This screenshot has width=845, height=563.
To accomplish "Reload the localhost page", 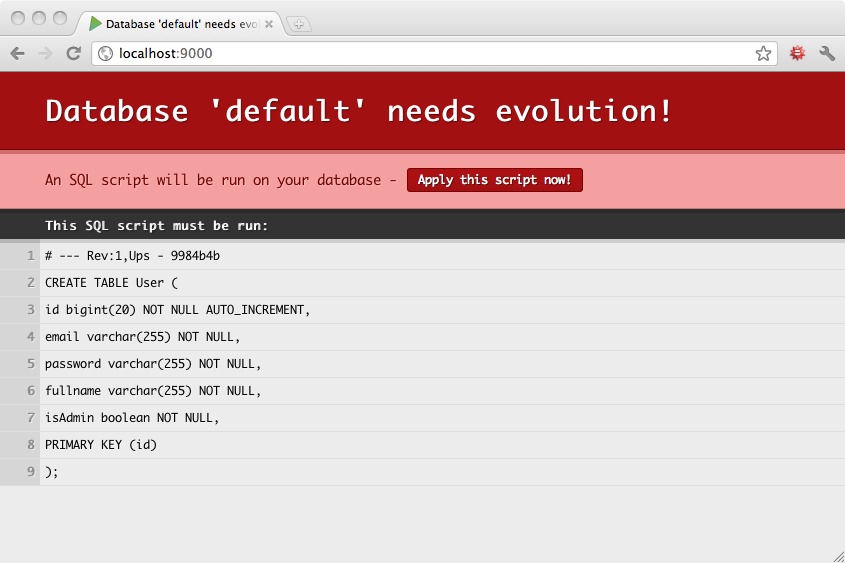I will 73,54.
